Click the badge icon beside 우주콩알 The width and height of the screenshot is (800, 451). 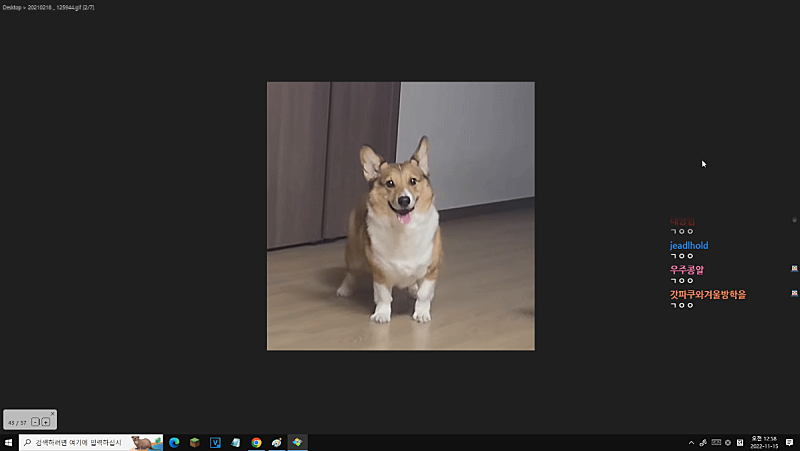pyautogui.click(x=794, y=268)
